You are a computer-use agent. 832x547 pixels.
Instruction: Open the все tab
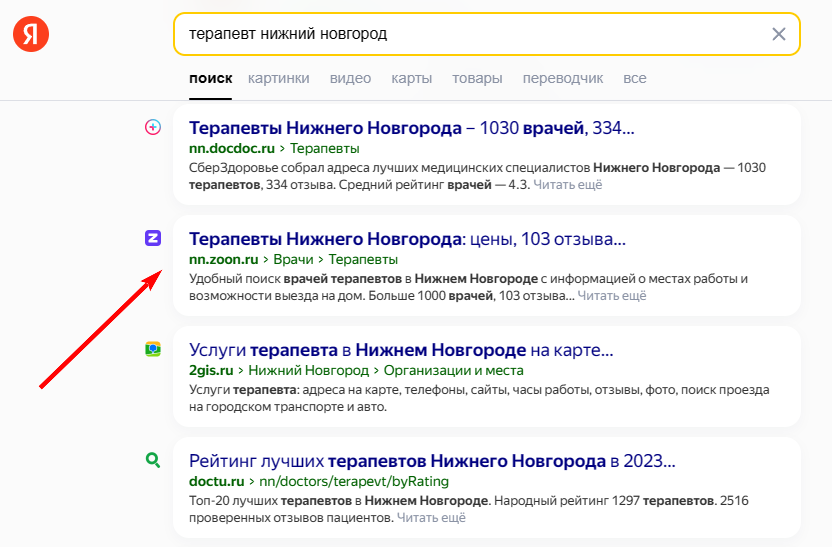click(x=635, y=79)
